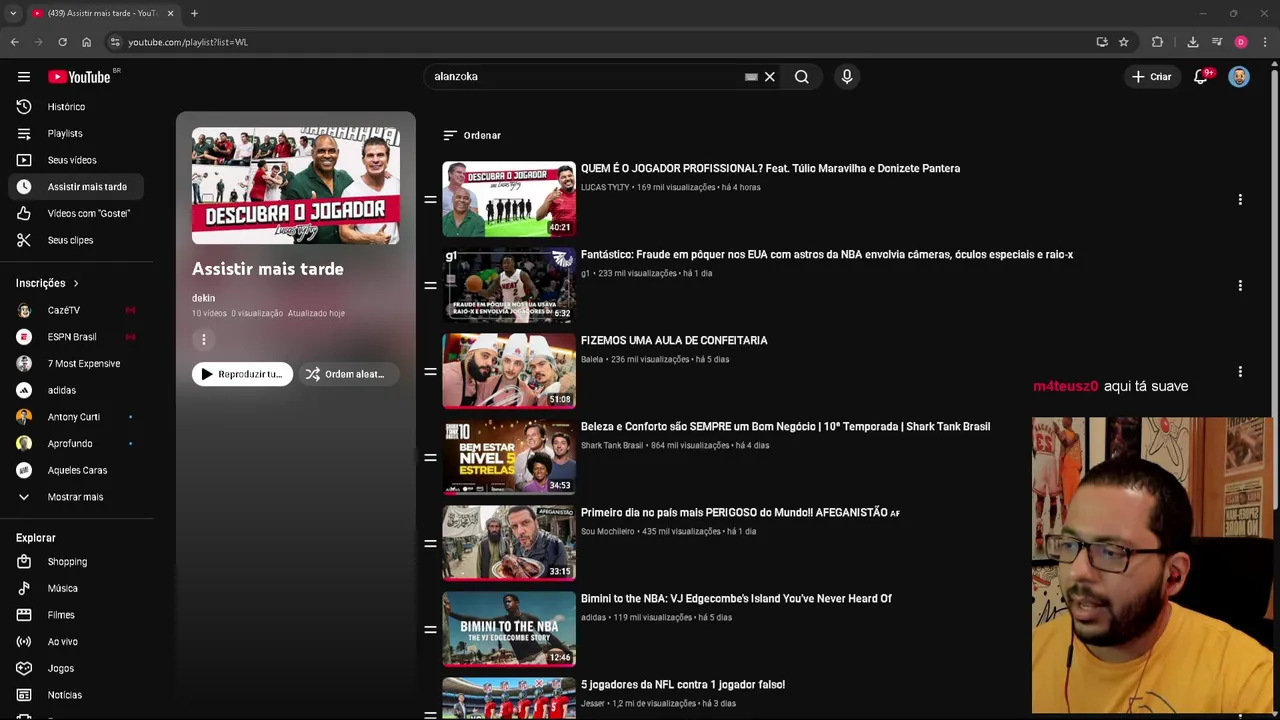Image resolution: width=1280 pixels, height=720 pixels.
Task: Open Bimini to the NBA thumbnail
Action: 509,629
